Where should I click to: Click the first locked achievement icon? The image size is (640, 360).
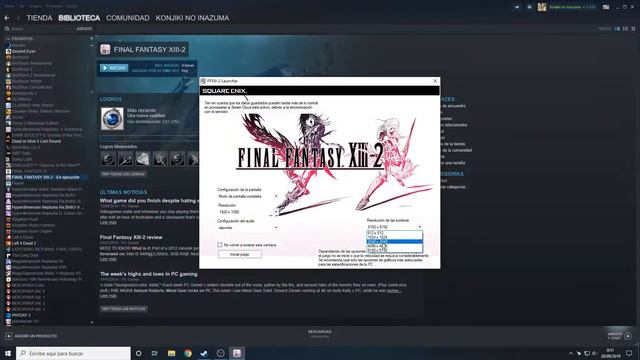click(x=108, y=159)
